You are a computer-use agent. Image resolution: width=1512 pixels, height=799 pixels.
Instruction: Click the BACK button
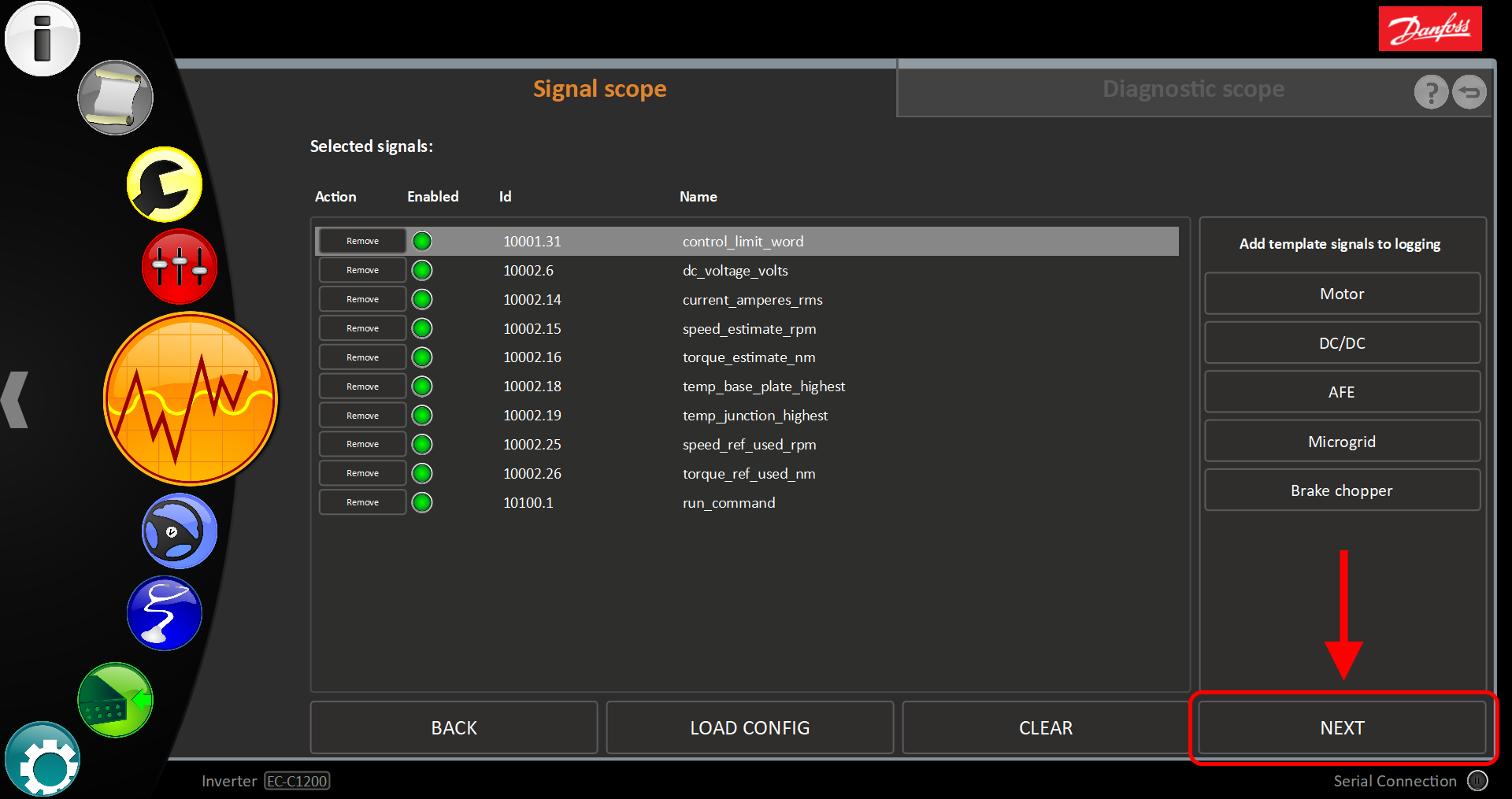pos(454,727)
